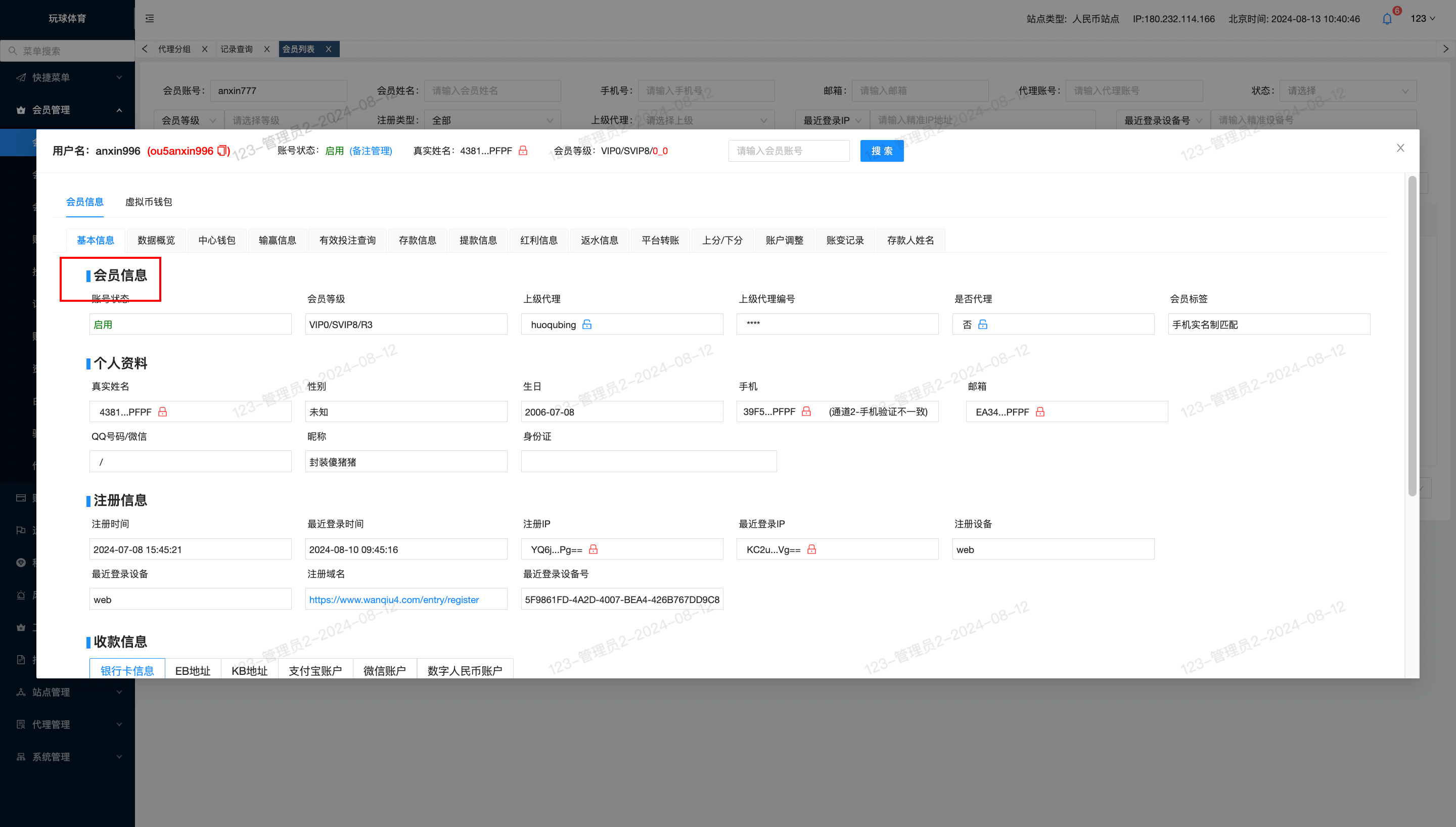This screenshot has height=827, width=1456.
Task: Open the notification bell icon
Action: [x=1387, y=19]
